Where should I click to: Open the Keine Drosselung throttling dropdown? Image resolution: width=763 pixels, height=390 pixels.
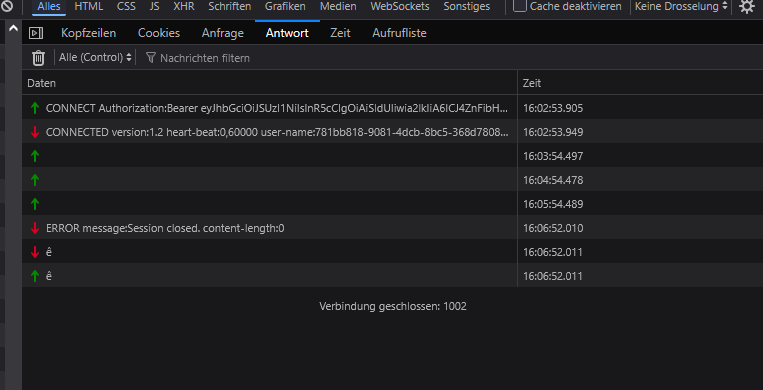[681, 7]
